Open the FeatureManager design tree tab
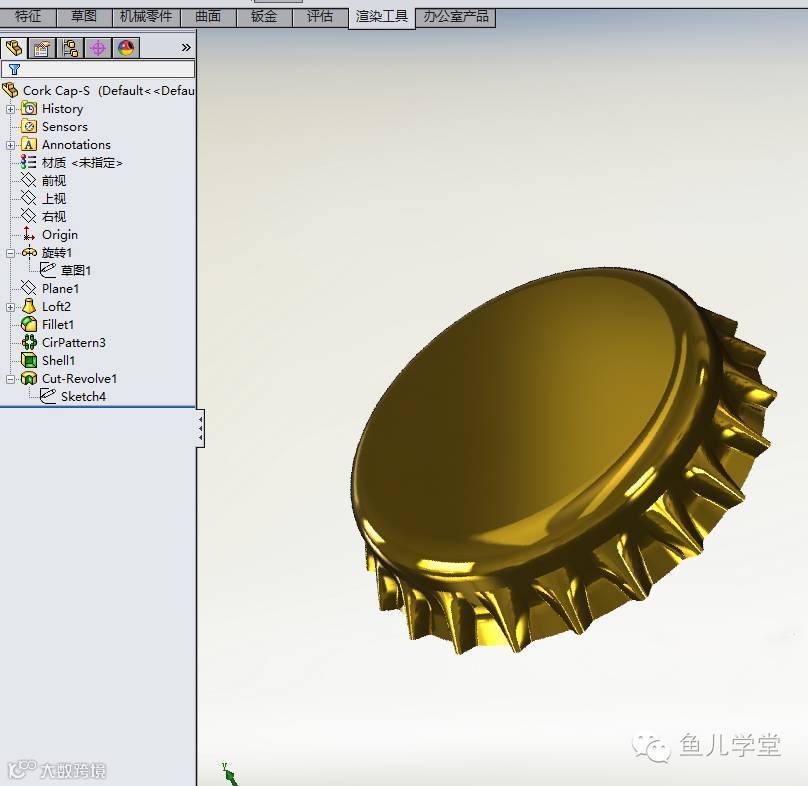This screenshot has width=808, height=786. [14, 48]
